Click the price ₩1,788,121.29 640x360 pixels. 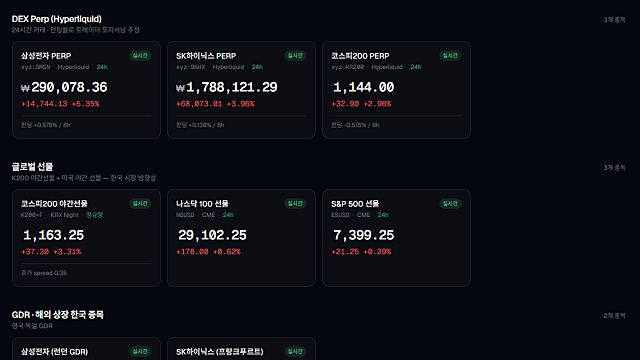[227, 87]
